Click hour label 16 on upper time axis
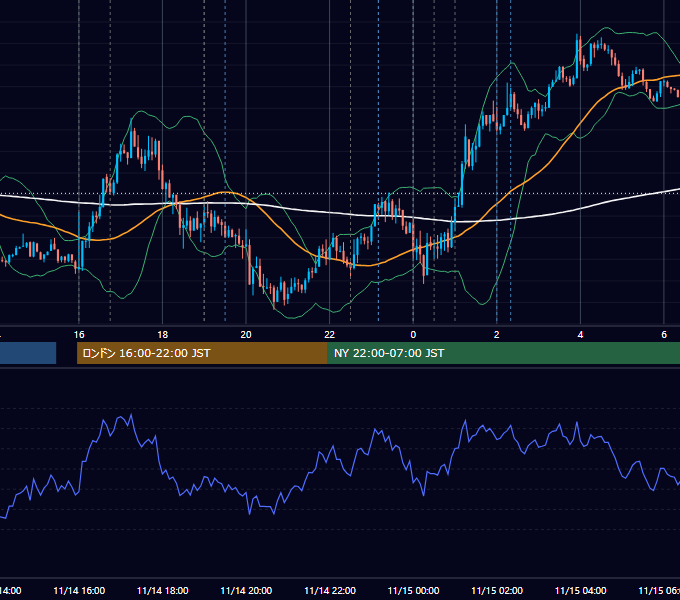 click(79, 335)
